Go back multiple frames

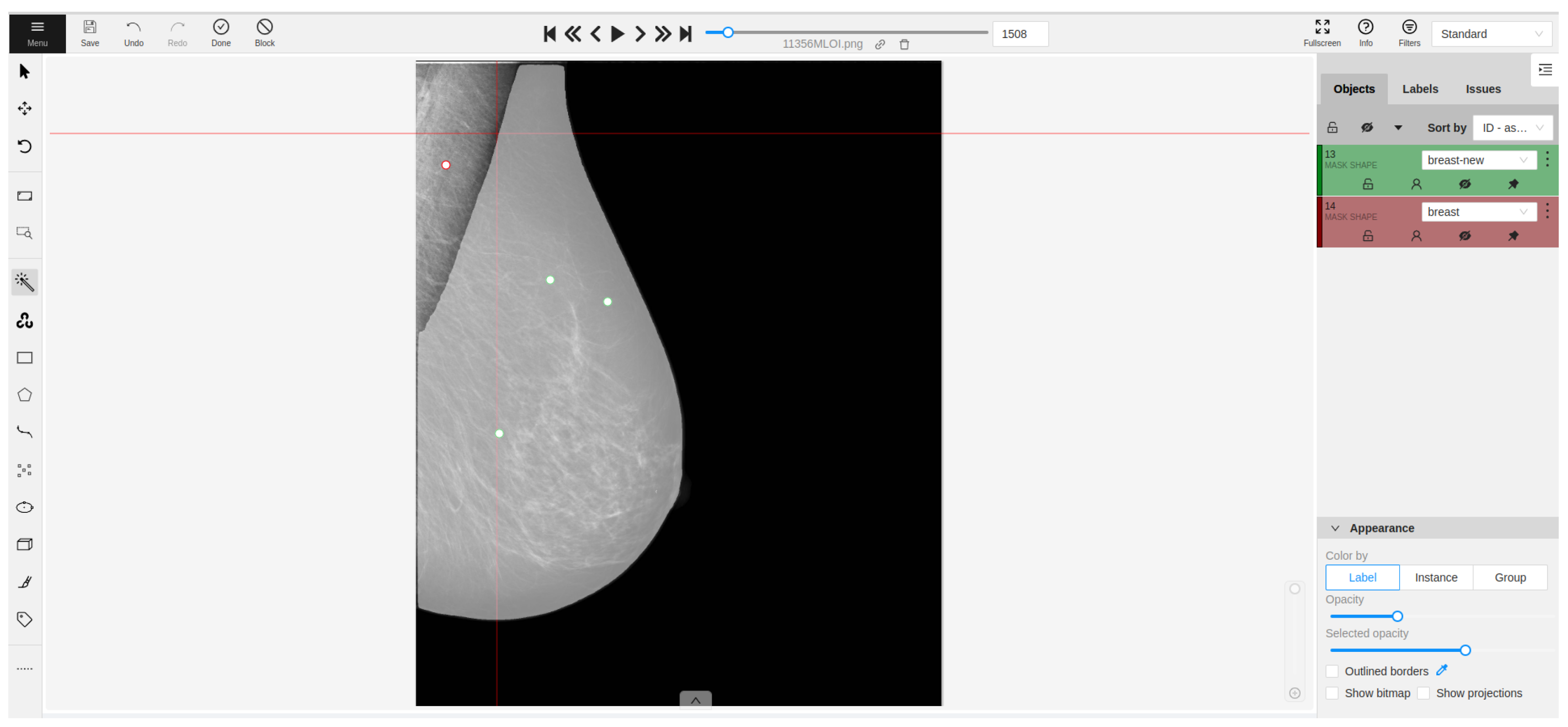point(573,34)
